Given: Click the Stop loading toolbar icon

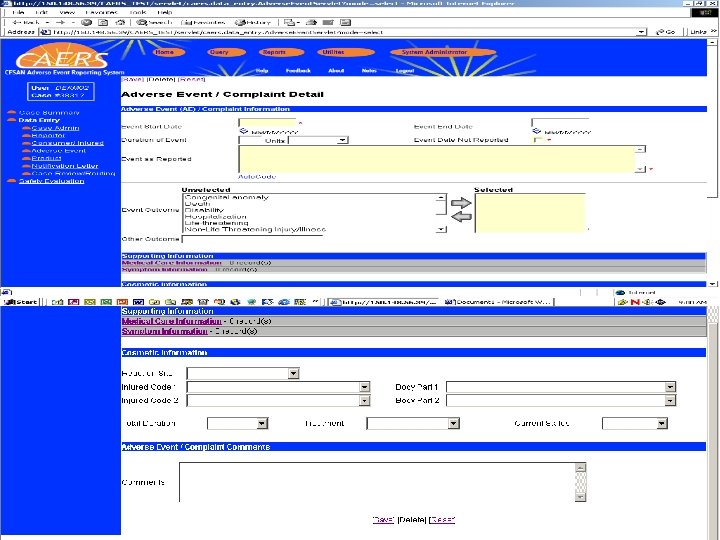Looking at the screenshot, I should point(86,22).
